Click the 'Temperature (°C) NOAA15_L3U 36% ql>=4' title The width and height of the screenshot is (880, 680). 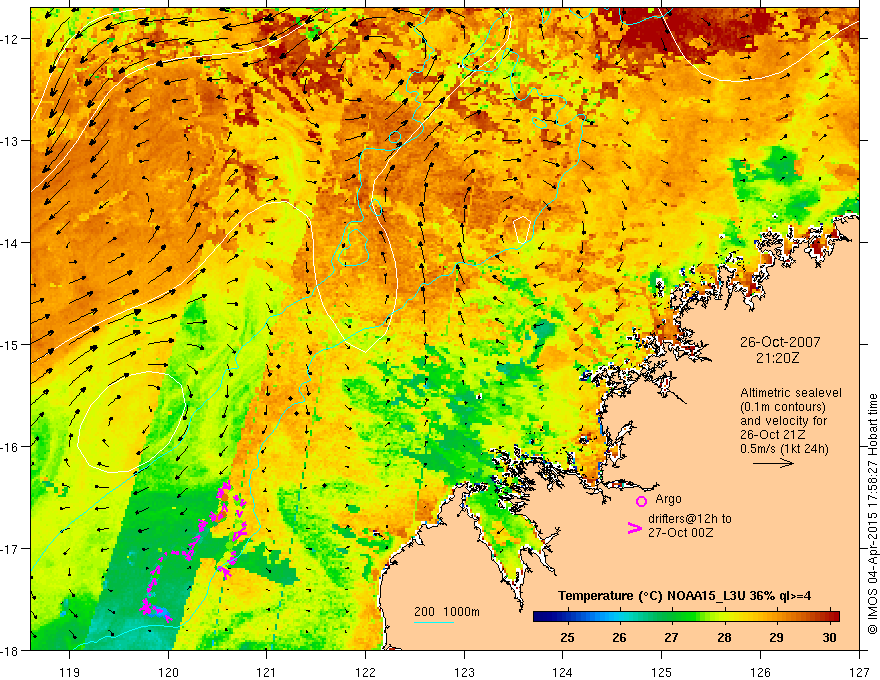coord(684,596)
